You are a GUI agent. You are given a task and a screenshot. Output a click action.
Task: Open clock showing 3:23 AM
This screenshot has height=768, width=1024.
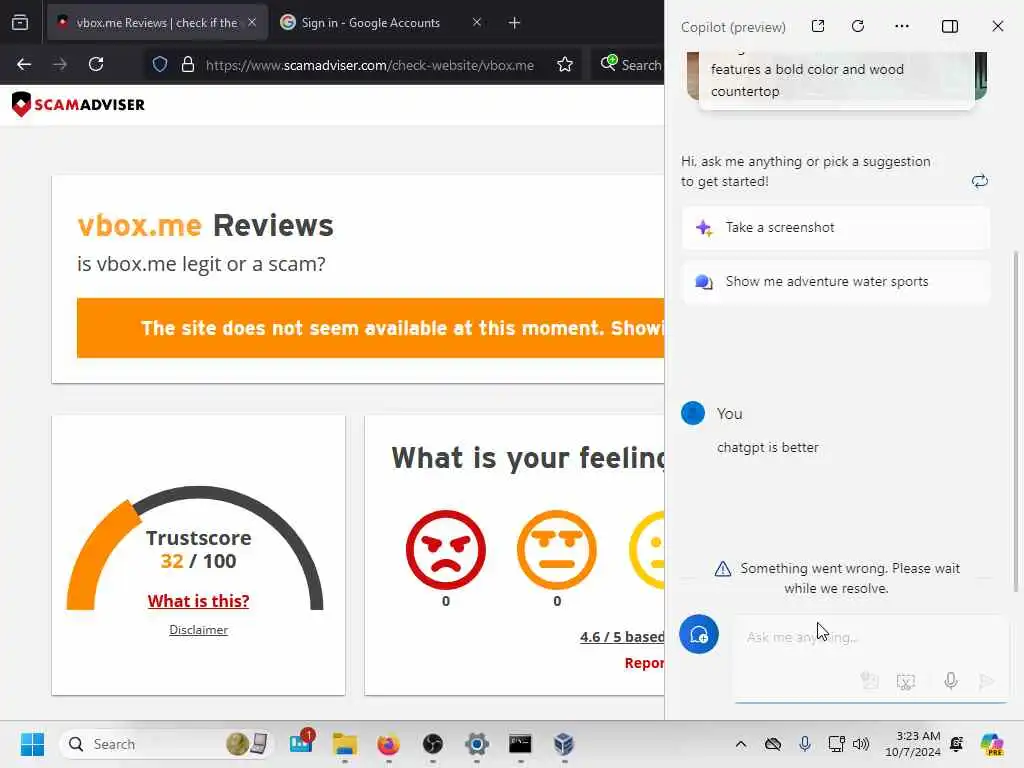913,744
